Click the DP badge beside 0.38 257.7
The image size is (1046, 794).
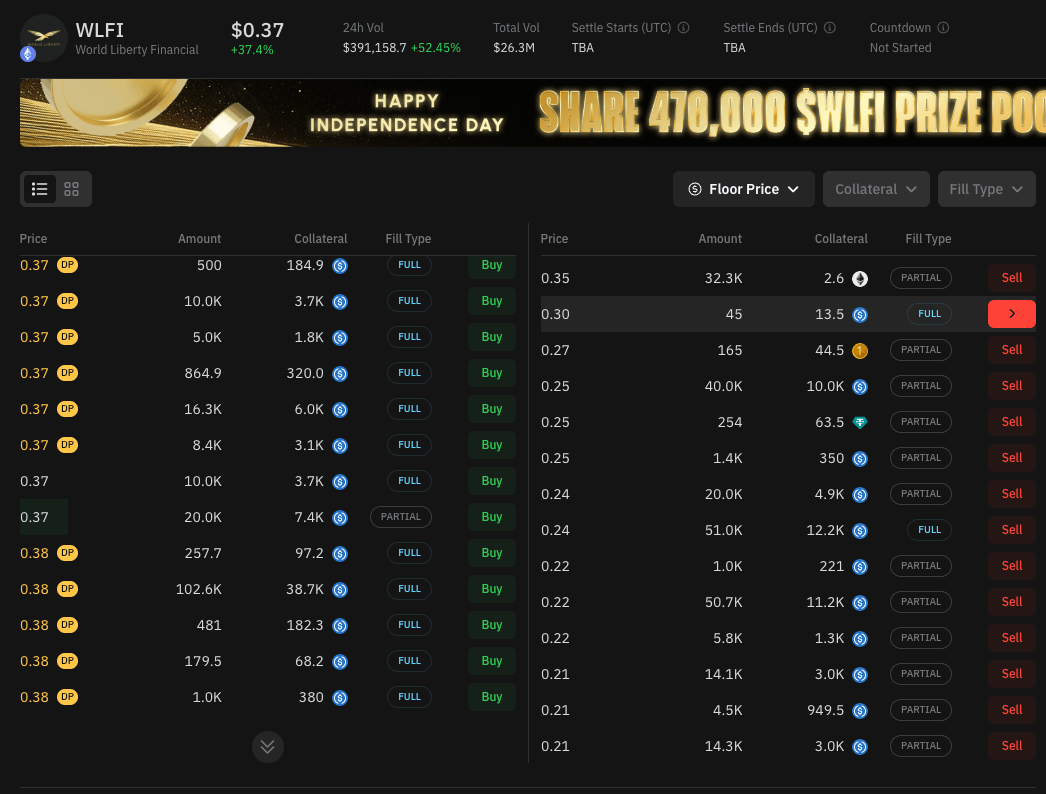(67, 553)
